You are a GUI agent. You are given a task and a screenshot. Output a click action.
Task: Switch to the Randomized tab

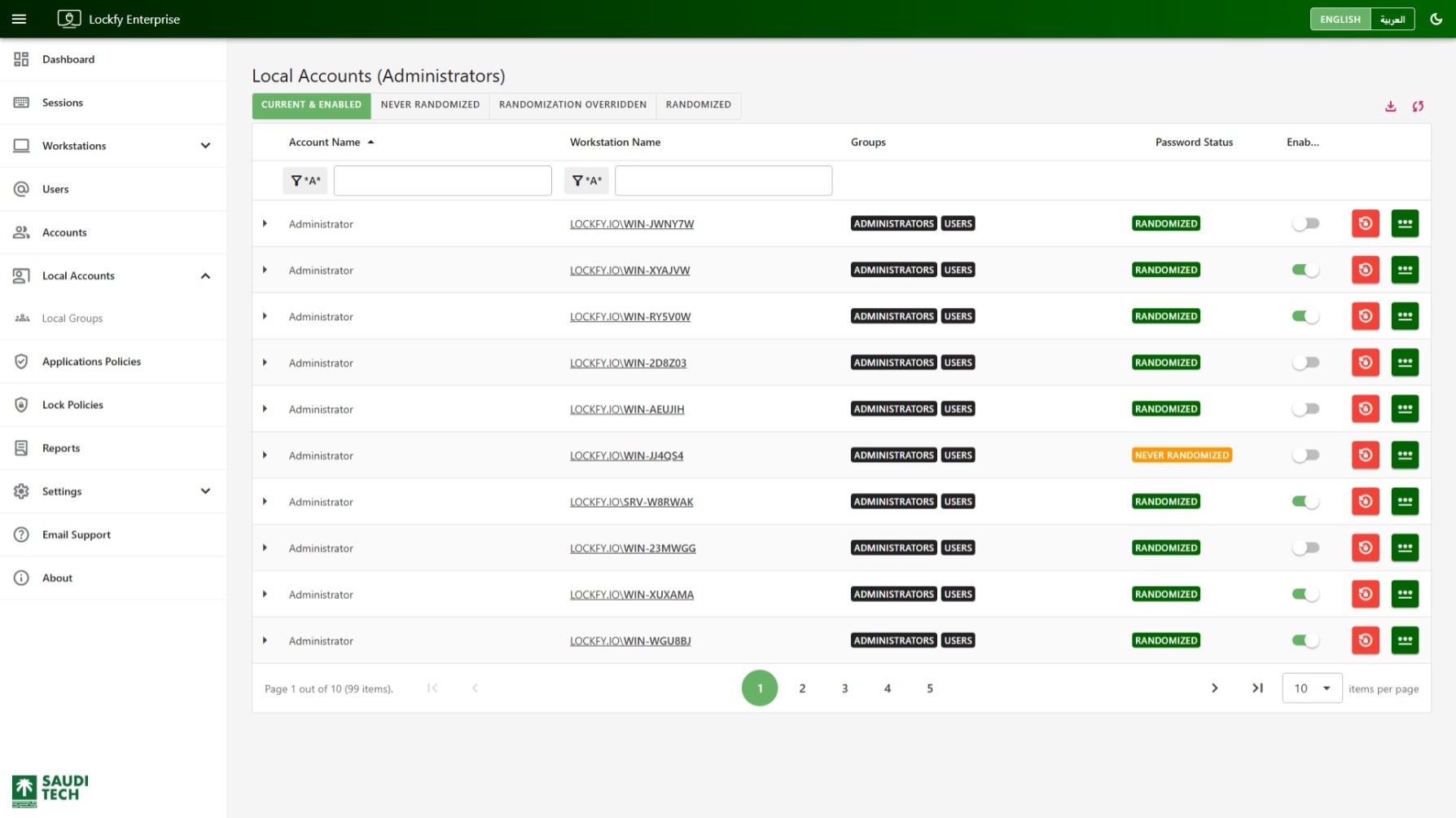[x=698, y=105]
